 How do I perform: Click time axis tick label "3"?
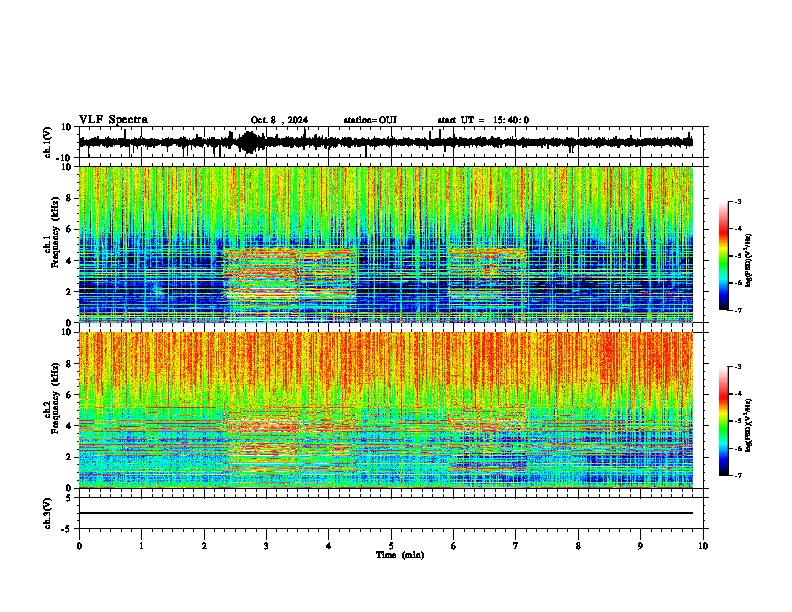[266, 546]
